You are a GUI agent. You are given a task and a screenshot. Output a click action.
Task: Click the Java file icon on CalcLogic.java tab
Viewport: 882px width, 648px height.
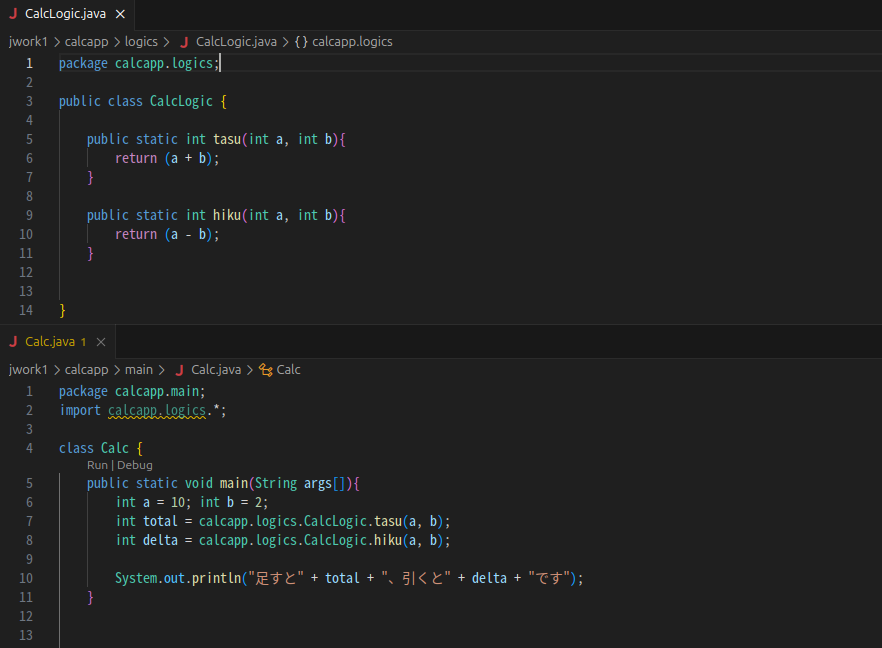point(14,14)
